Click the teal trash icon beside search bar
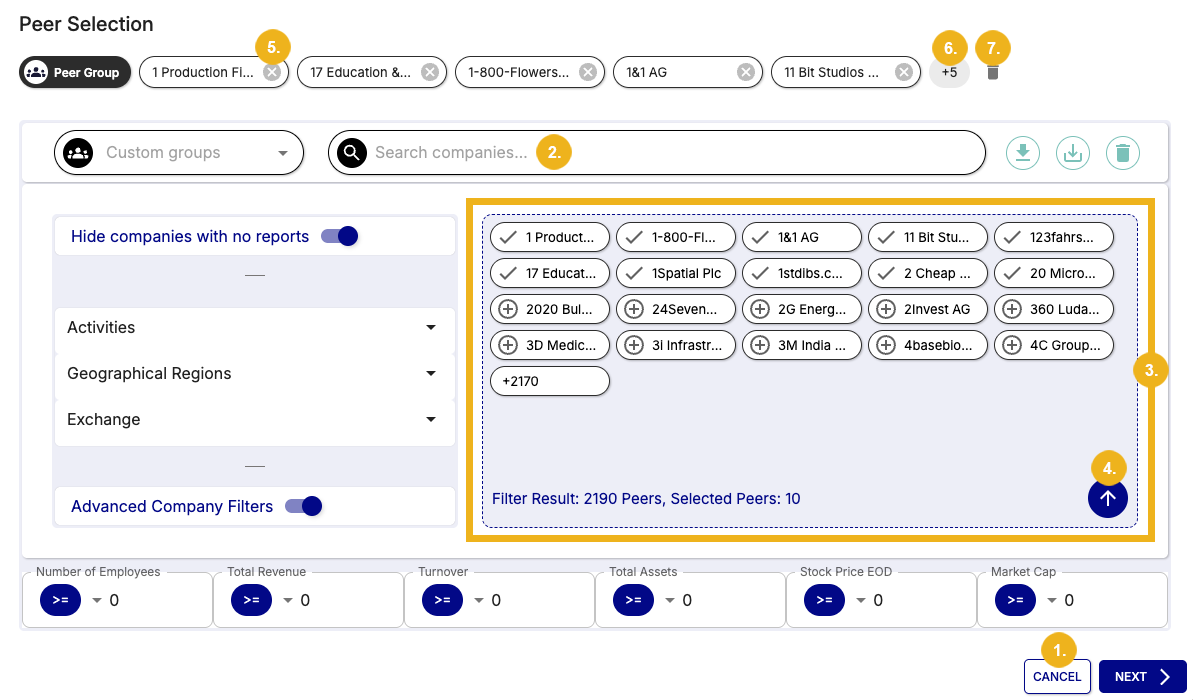 pos(1123,153)
